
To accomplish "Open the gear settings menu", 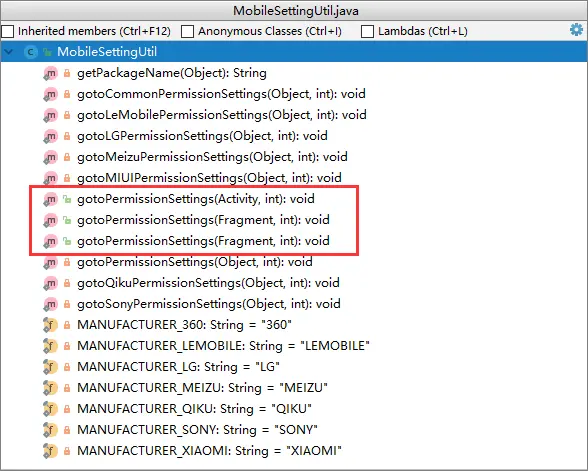I will 576,30.
